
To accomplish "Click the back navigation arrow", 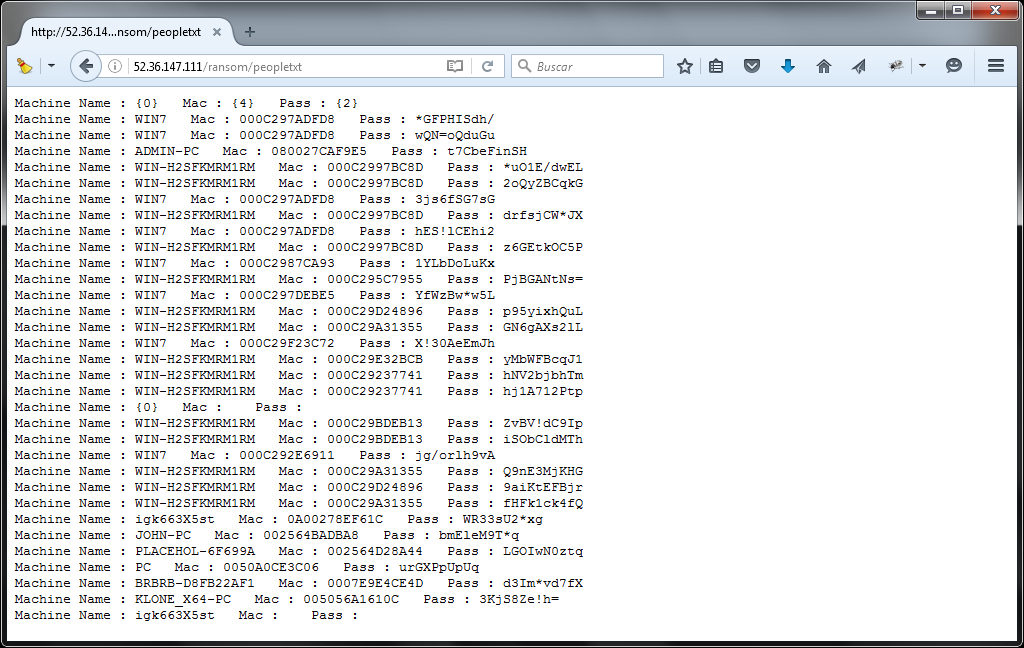I will 86,66.
